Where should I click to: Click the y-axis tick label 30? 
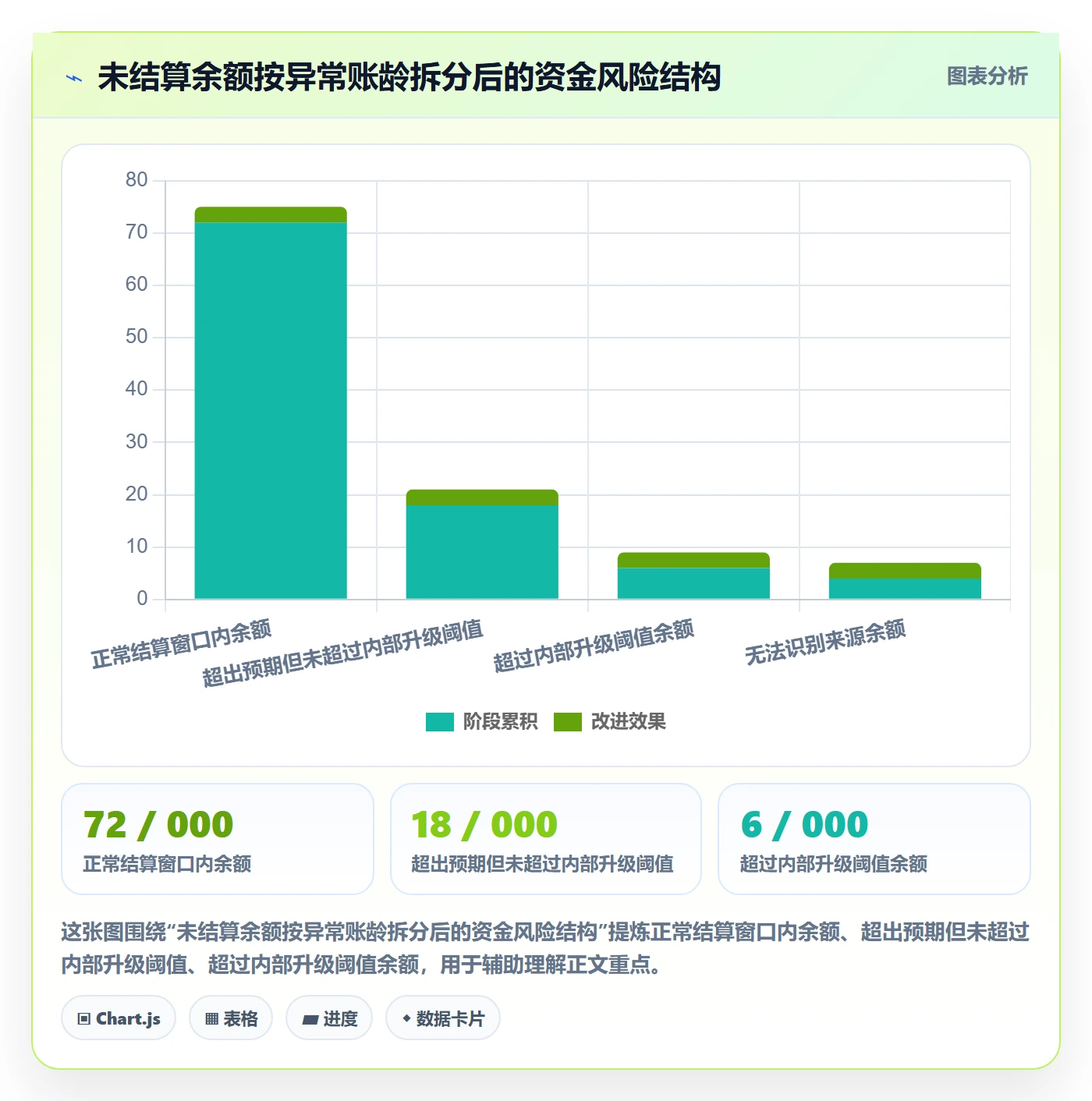[136, 442]
